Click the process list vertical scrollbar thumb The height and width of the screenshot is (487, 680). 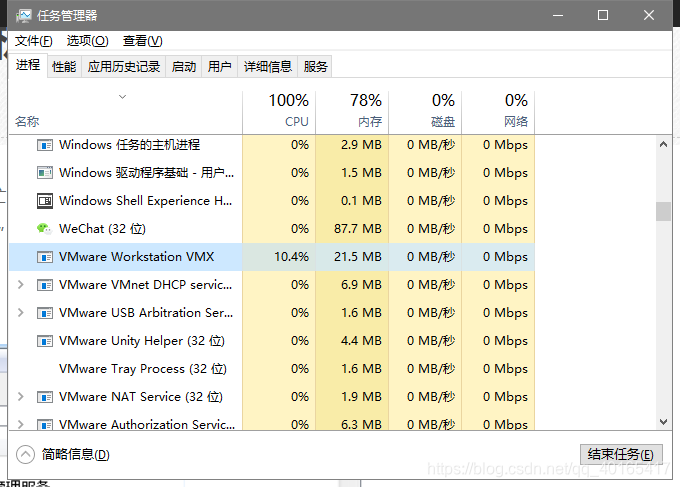tap(663, 211)
